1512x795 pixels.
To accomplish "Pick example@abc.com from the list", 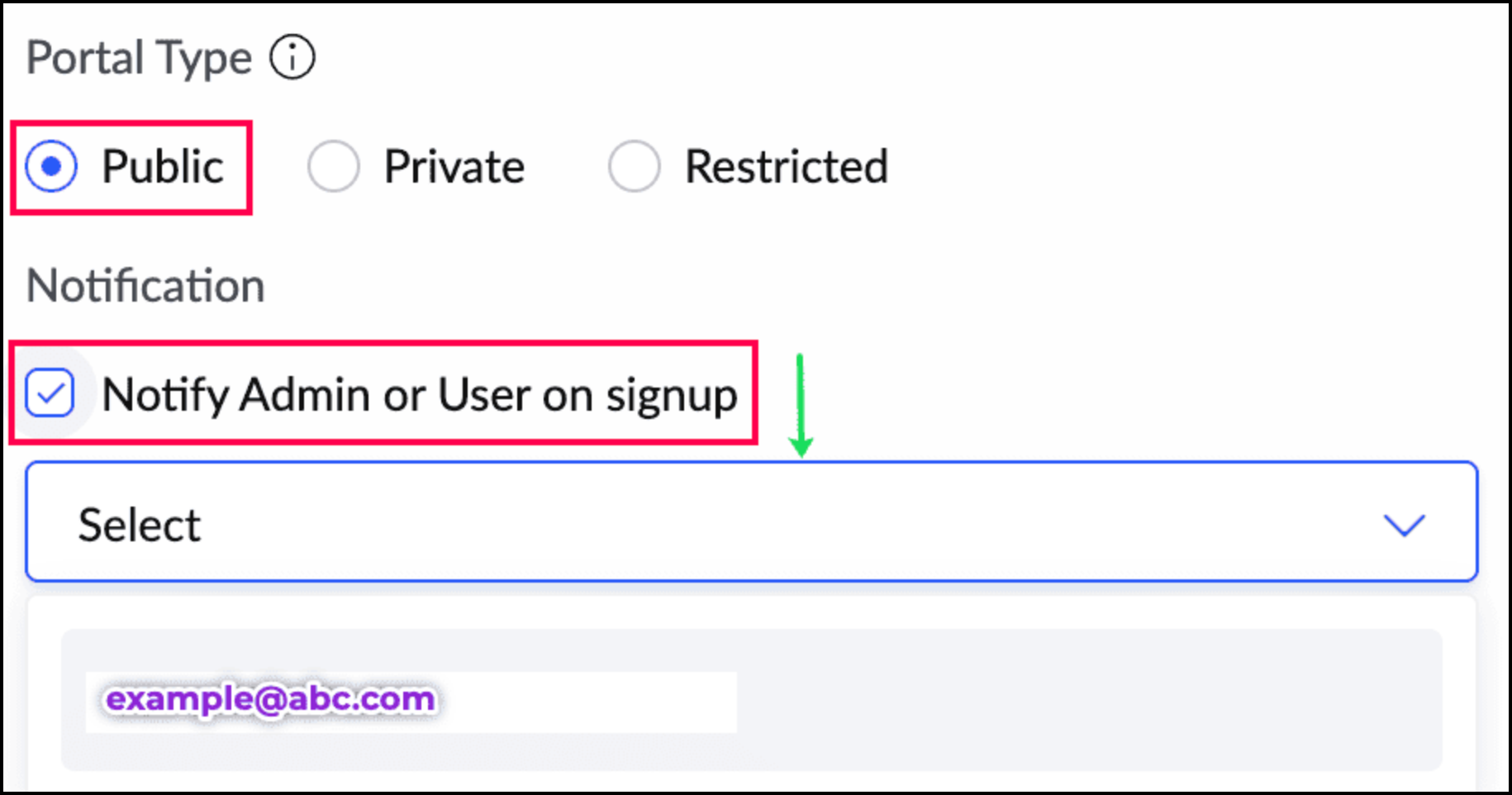I will click(270, 700).
